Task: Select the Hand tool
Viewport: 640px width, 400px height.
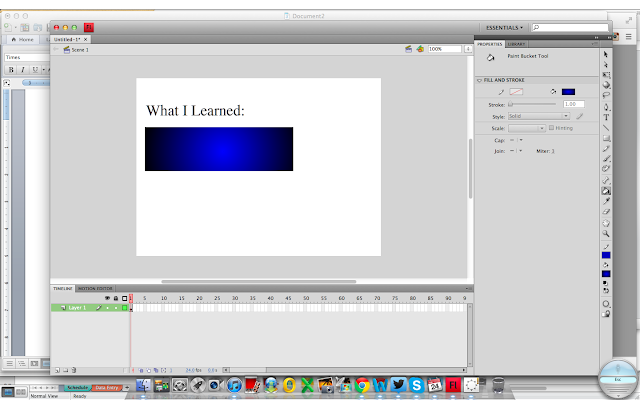Action: click(606, 223)
